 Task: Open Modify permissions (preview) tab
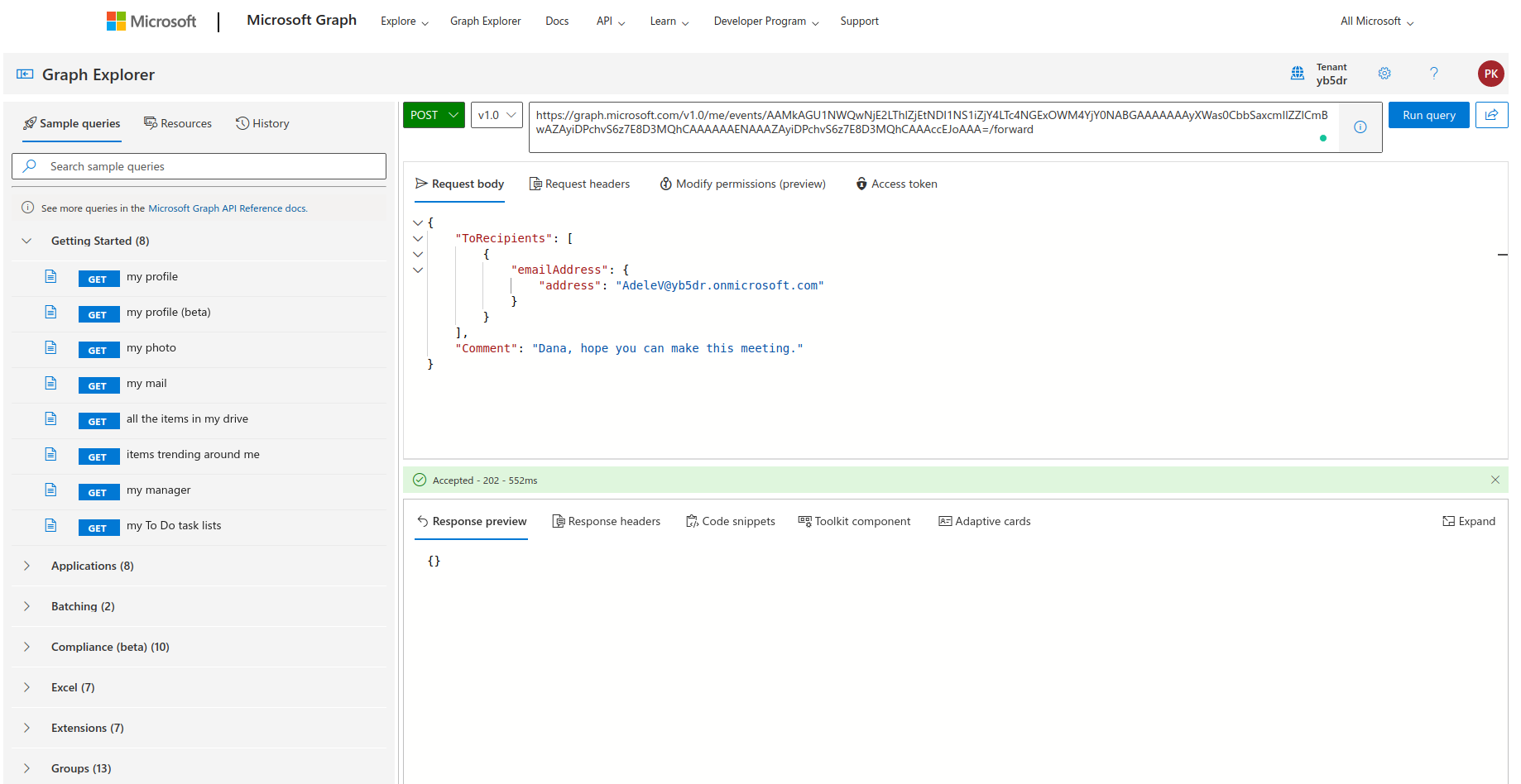[742, 184]
